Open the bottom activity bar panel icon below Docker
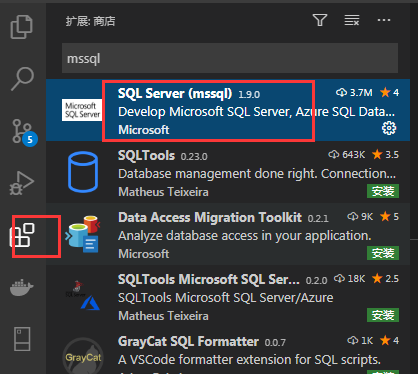The image size is (418, 374). point(22,339)
